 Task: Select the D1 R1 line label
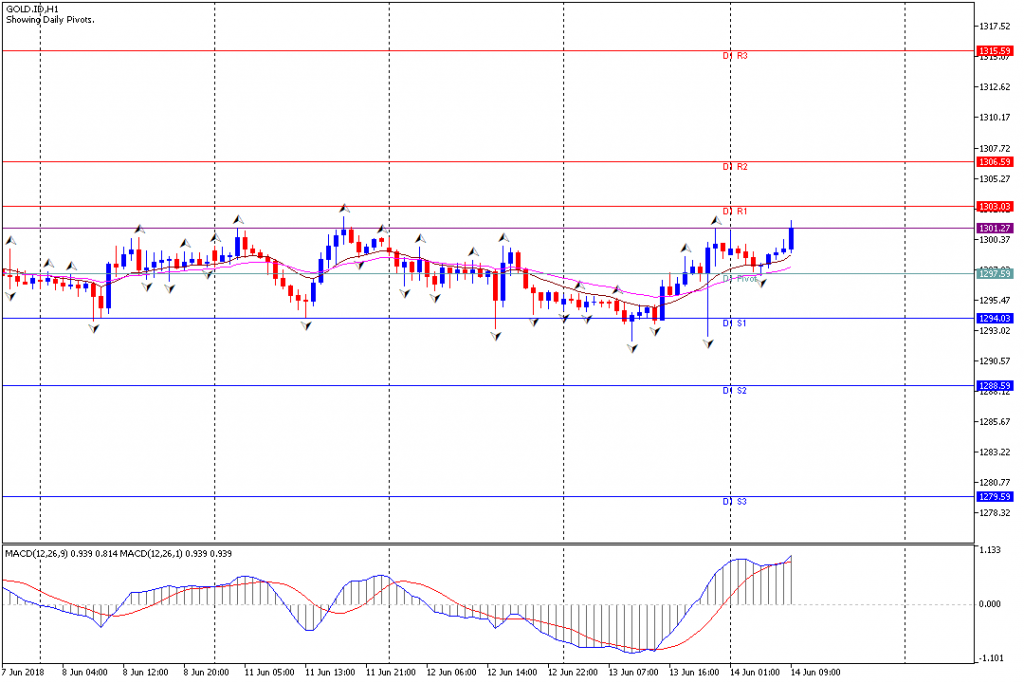[735, 212]
